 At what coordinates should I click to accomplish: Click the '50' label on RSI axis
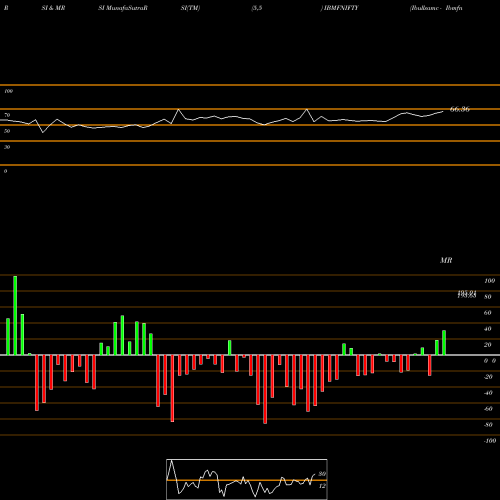tap(7, 131)
